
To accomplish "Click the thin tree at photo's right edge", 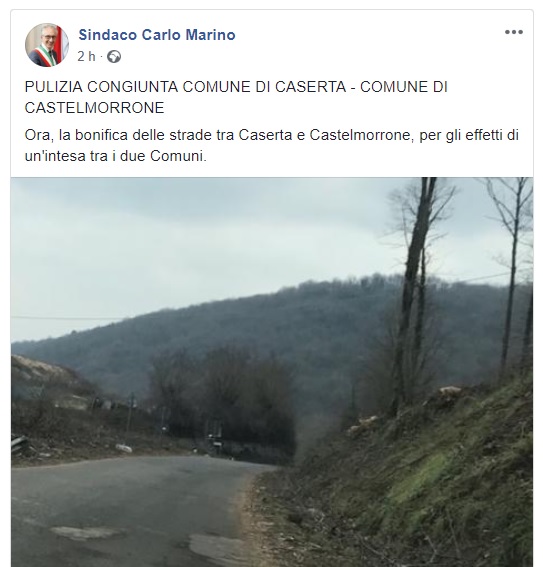I will click(512, 278).
